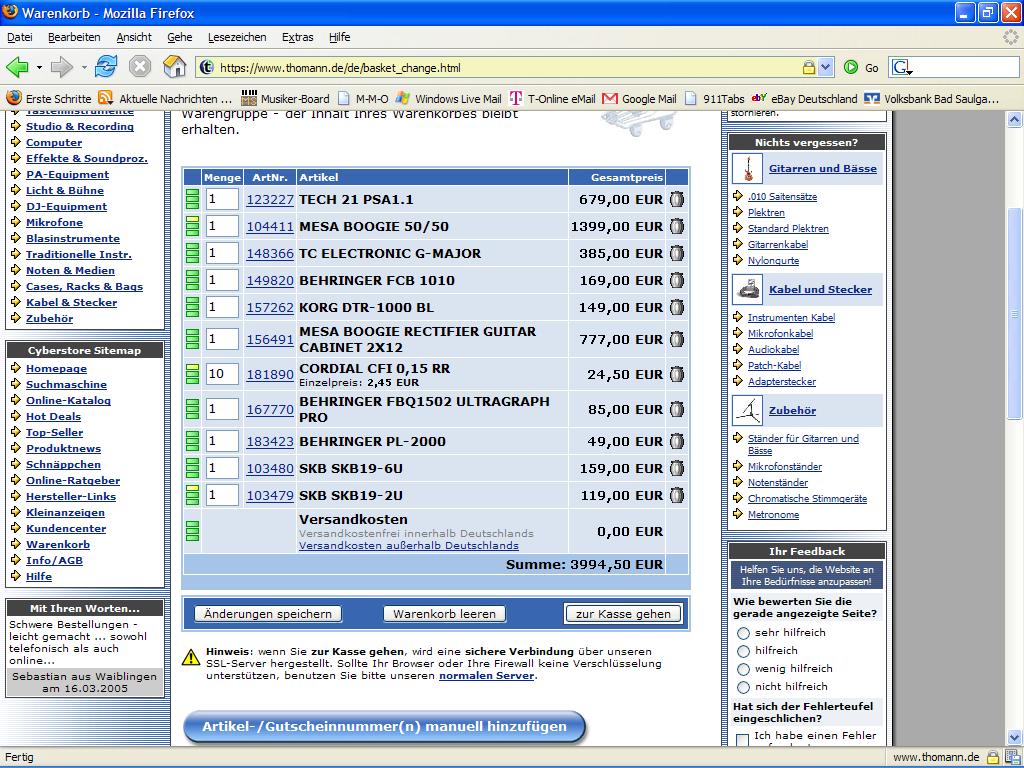Select 'sehr hilfreich' radio button
The height and width of the screenshot is (768, 1024).
[743, 633]
